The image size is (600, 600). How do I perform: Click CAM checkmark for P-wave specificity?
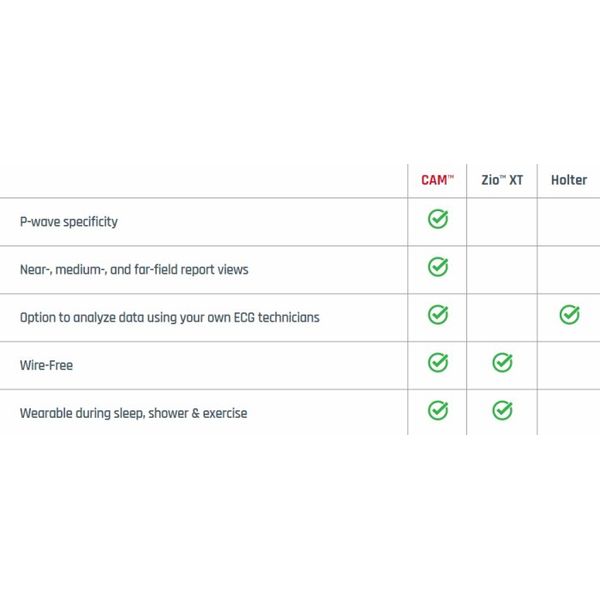[438, 219]
